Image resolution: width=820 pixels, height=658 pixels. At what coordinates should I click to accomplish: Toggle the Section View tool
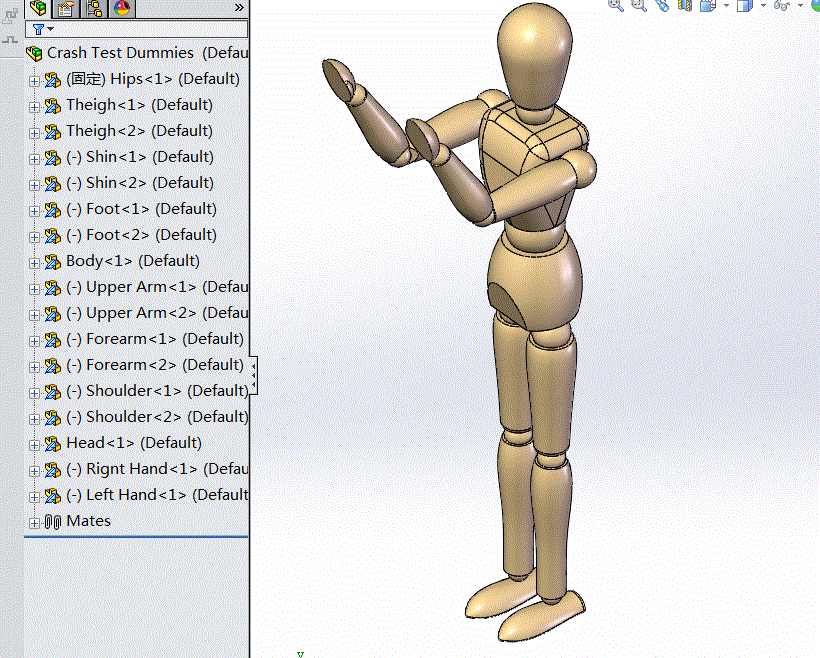685,5
